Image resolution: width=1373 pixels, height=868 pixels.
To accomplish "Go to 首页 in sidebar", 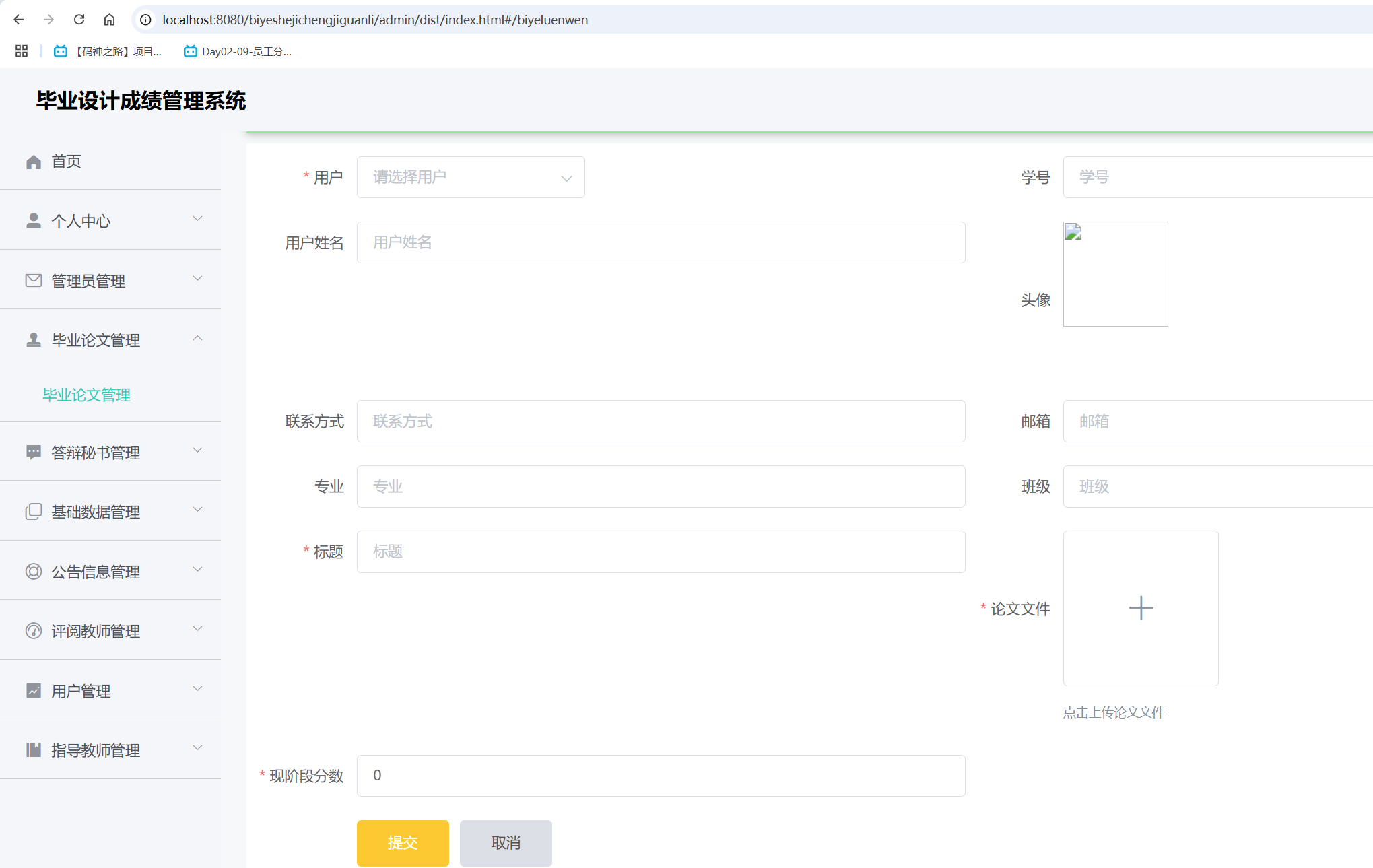I will 110,162.
